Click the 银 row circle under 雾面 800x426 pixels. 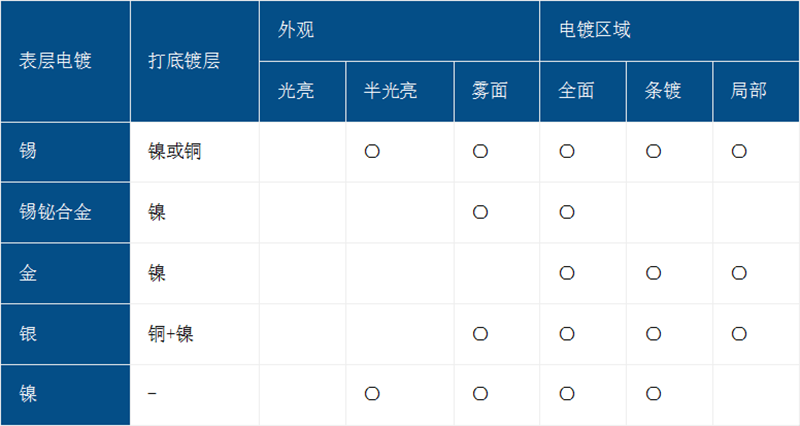click(x=480, y=334)
